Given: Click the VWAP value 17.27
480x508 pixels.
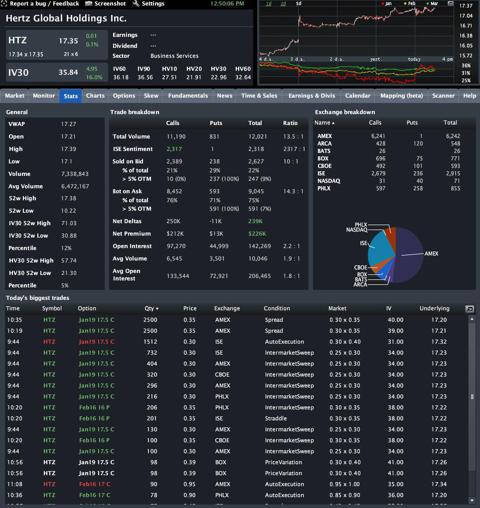Looking at the screenshot, I should (68, 124).
